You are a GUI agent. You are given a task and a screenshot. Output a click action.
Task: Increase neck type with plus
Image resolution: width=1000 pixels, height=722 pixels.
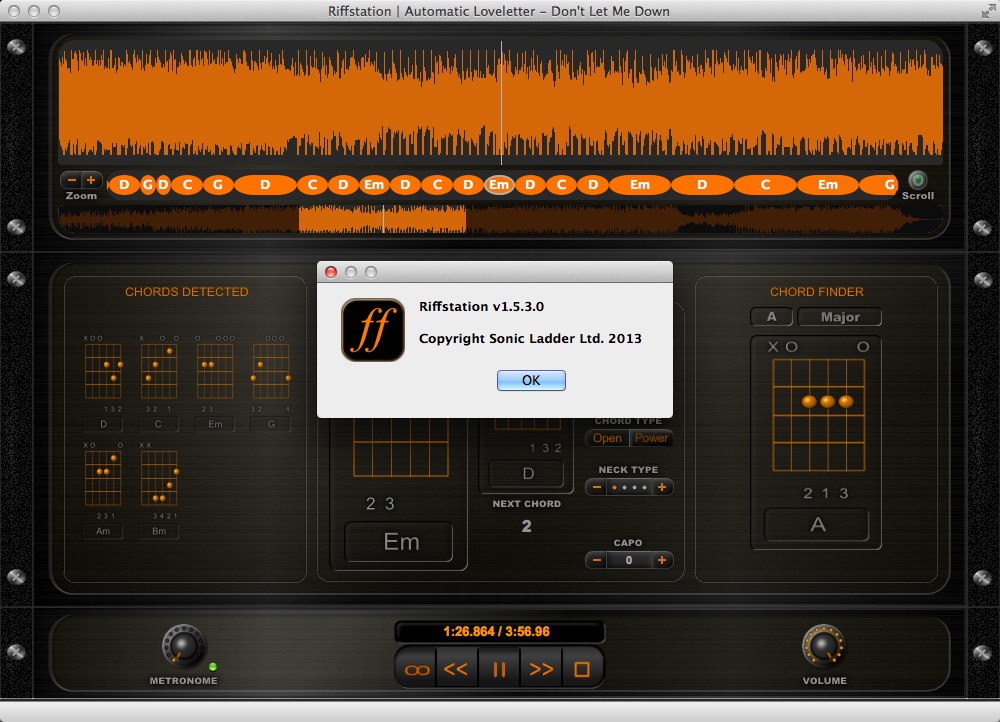[662, 487]
